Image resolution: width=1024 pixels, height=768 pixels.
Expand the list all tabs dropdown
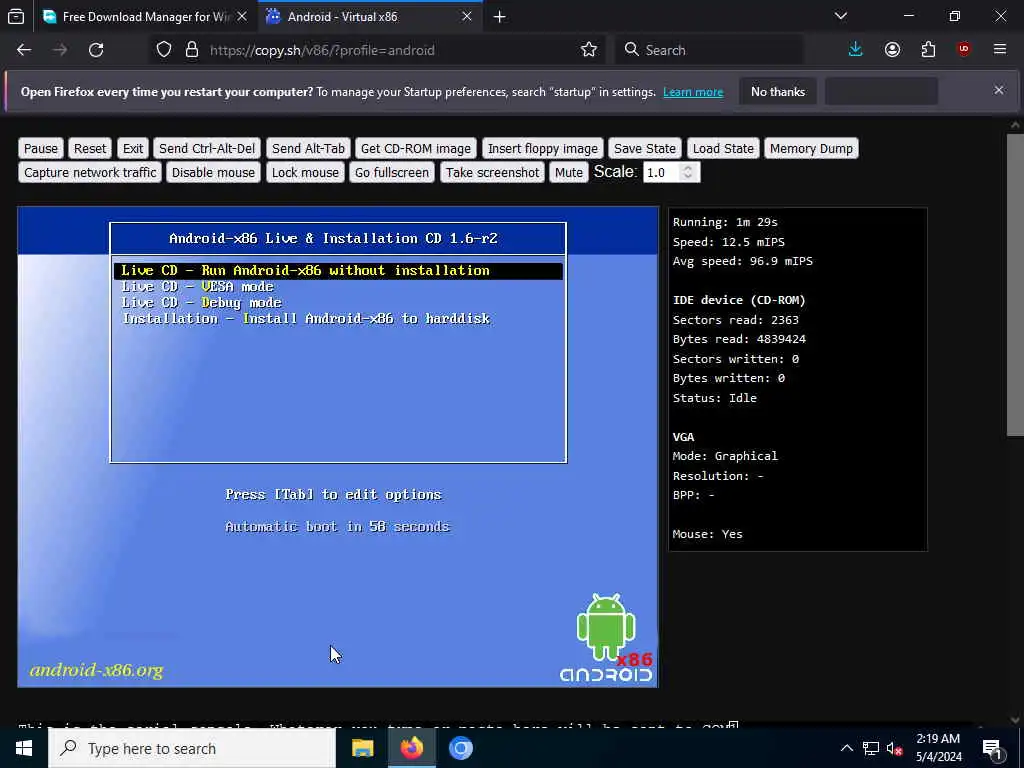tap(841, 16)
